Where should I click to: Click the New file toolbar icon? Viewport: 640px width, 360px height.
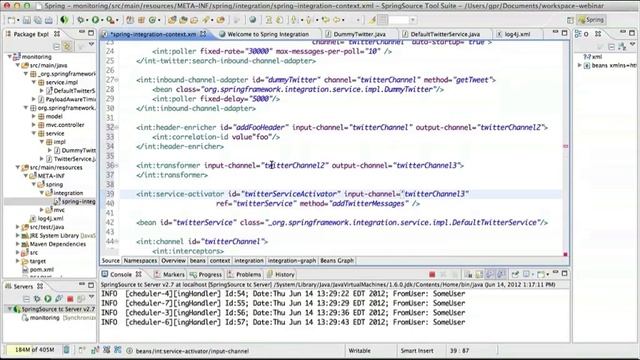click(x=11, y=20)
